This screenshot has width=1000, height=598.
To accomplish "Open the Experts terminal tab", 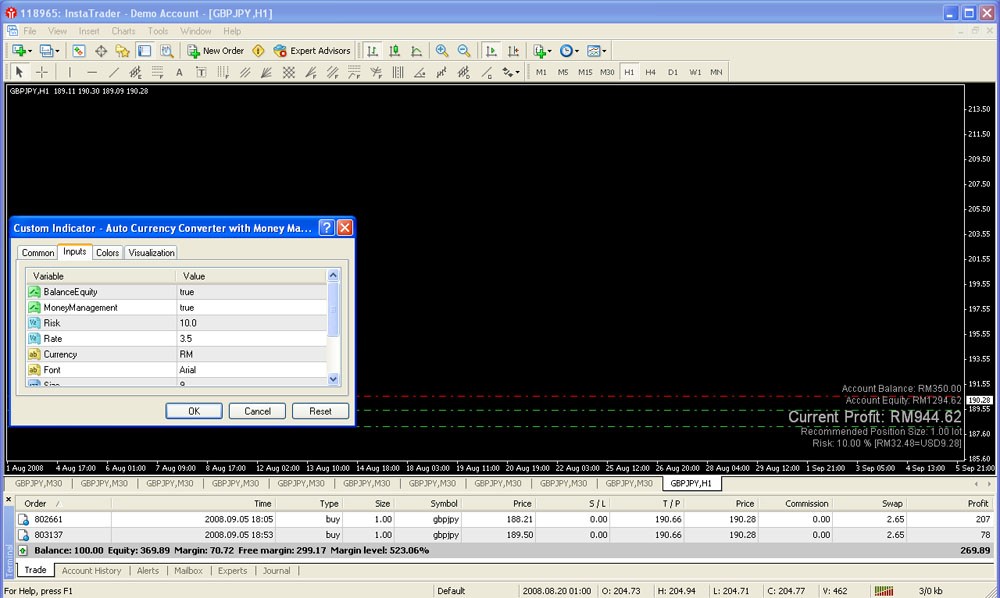I will [232, 571].
